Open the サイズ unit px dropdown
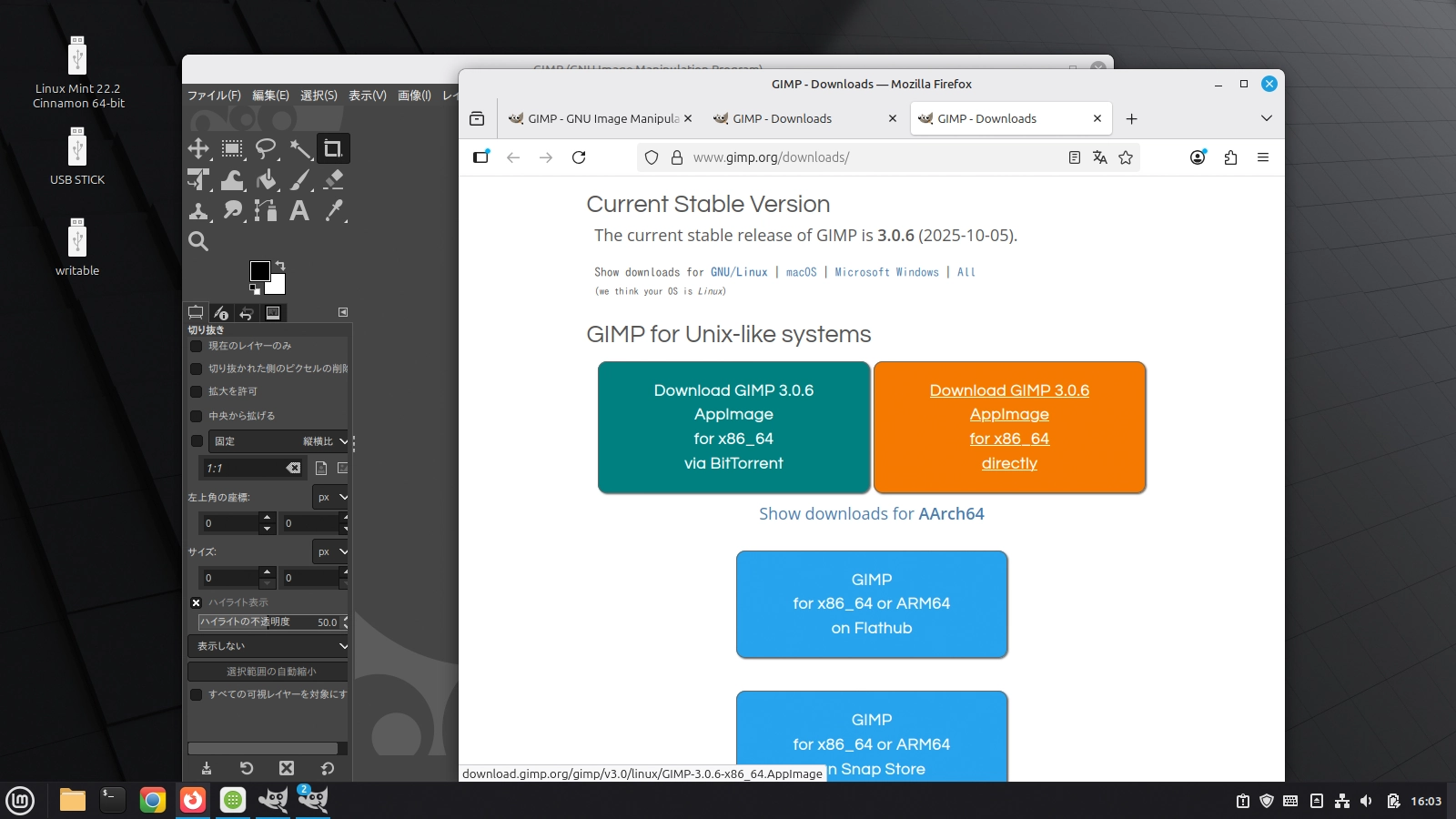The height and width of the screenshot is (819, 1456). point(331,551)
